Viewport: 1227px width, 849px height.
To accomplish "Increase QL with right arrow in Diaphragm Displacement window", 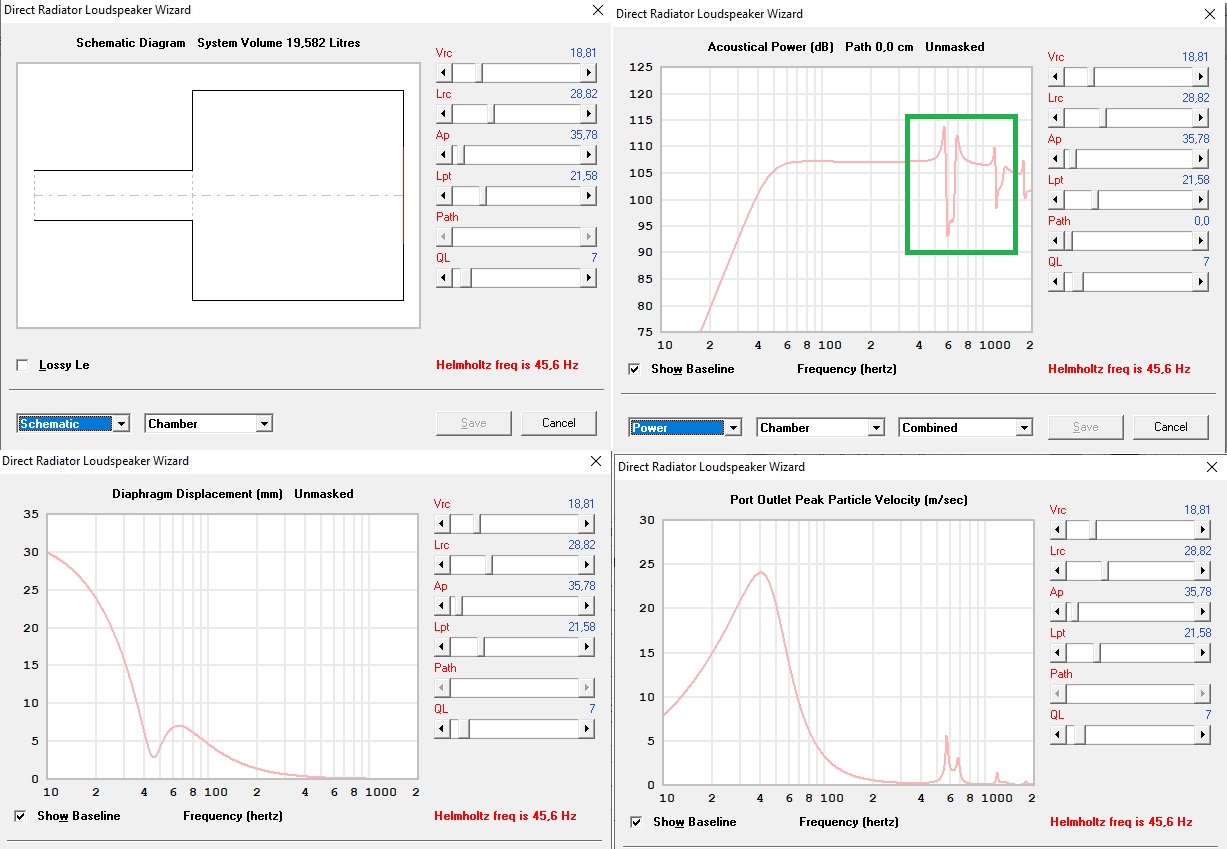I will [x=587, y=729].
